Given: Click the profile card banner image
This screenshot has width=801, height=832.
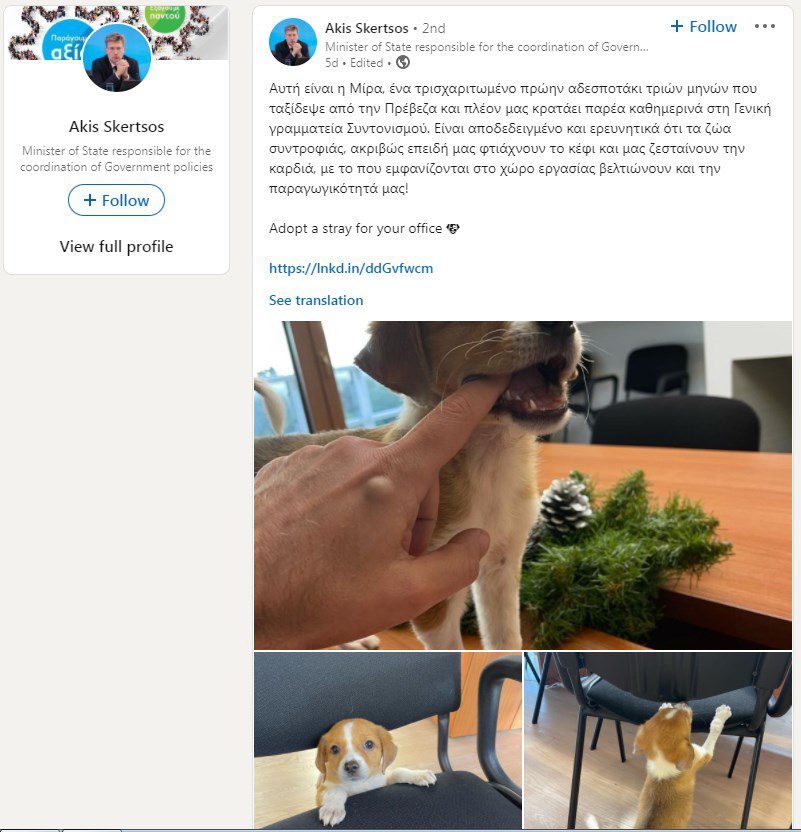Looking at the screenshot, I should (x=117, y=33).
